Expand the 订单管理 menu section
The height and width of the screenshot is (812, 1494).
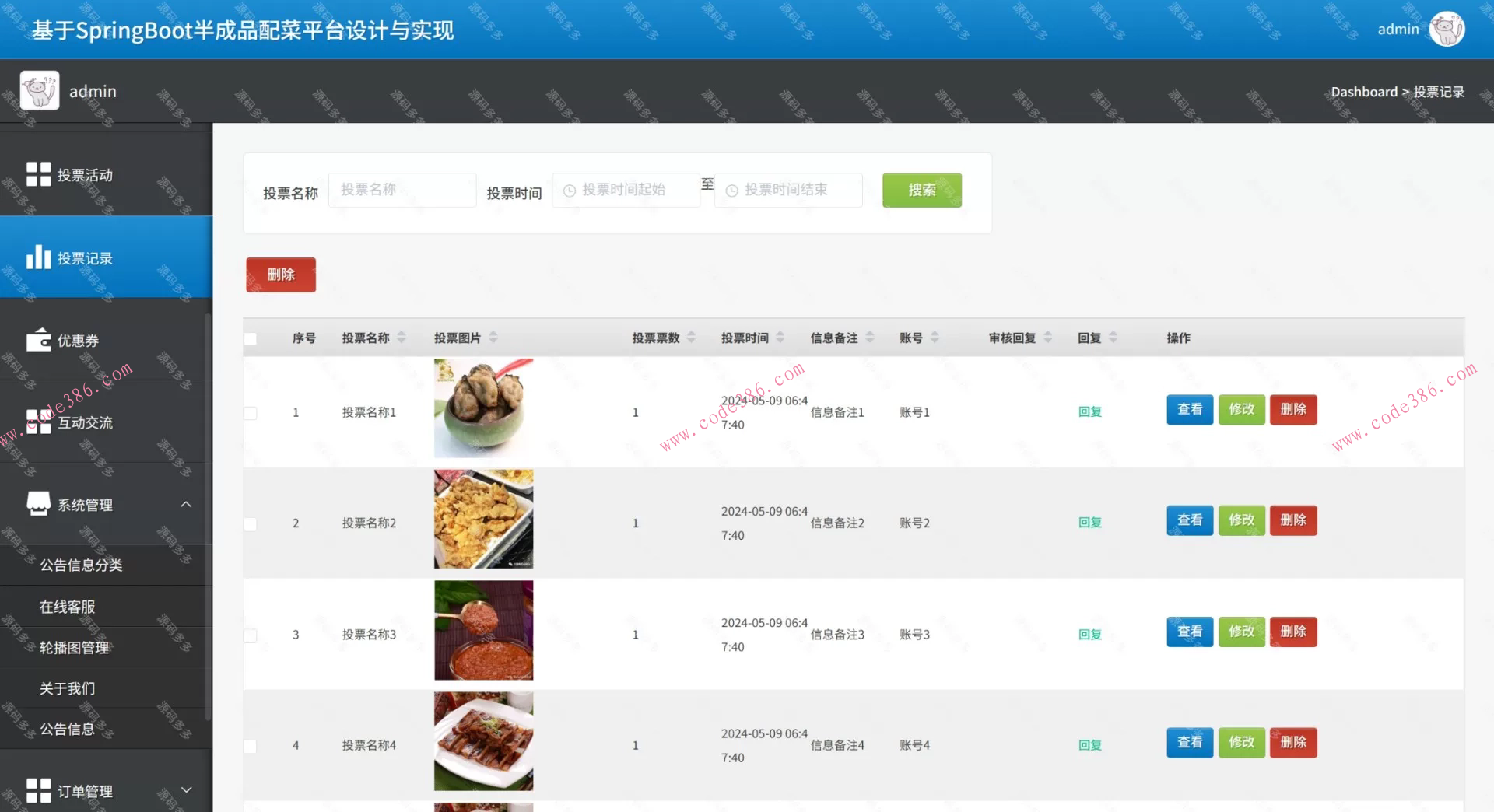186,790
